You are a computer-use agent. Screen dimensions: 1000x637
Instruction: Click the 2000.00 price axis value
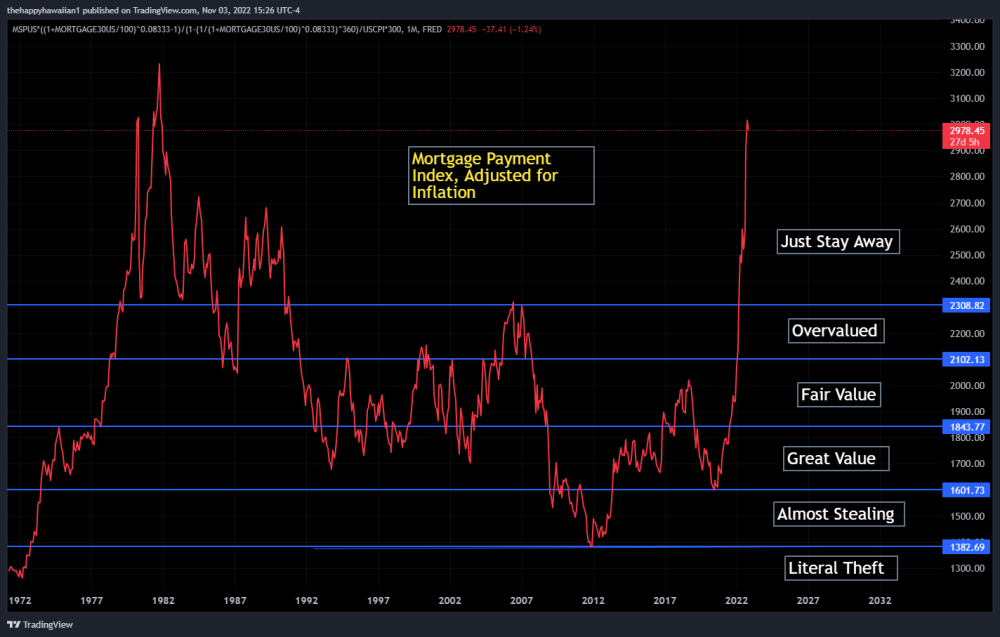[967, 386]
